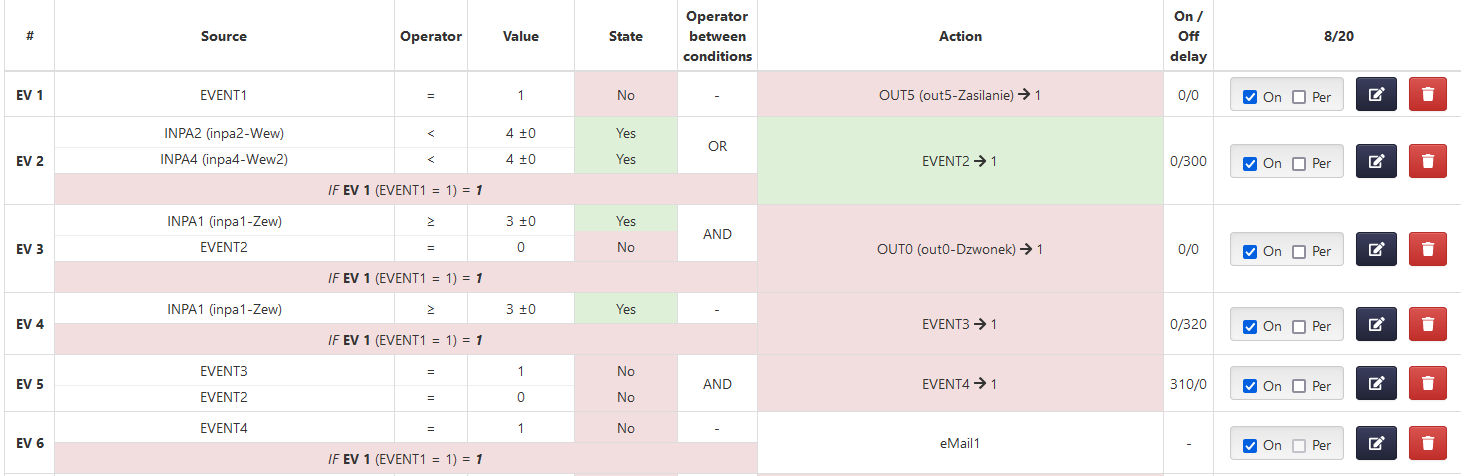Edit the EV 2 event row
The height and width of the screenshot is (476, 1461).
click(1376, 162)
